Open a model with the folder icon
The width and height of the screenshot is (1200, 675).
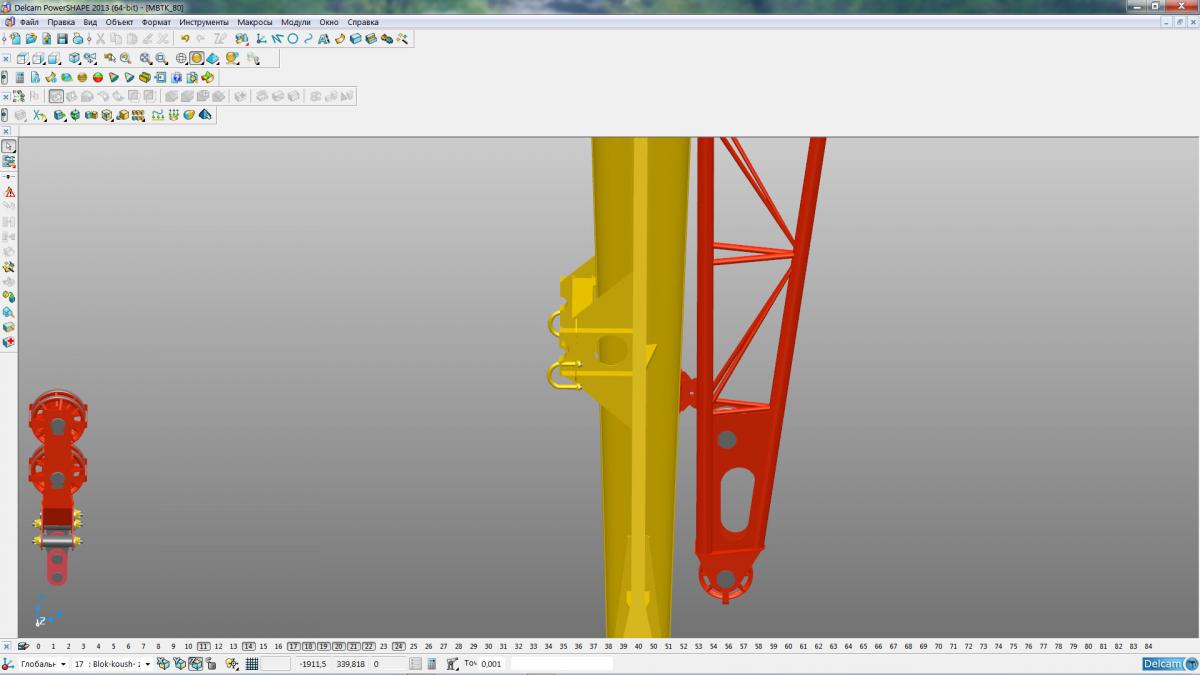click(x=31, y=38)
